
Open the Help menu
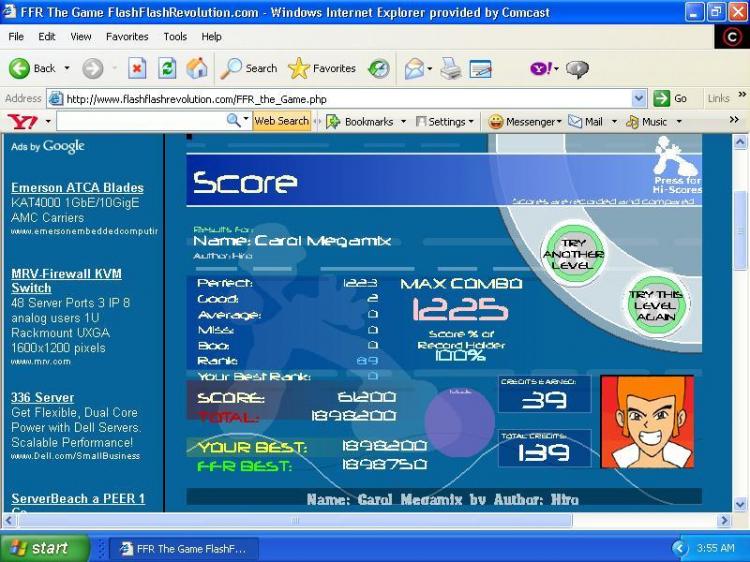click(211, 36)
